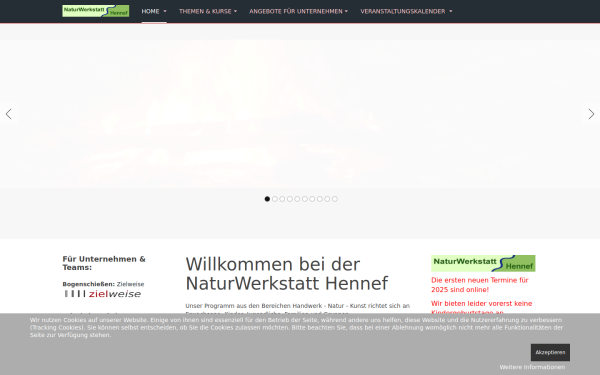Open THEMEN & KURSE menu
Viewport: 600px width, 375px height.
205,11
